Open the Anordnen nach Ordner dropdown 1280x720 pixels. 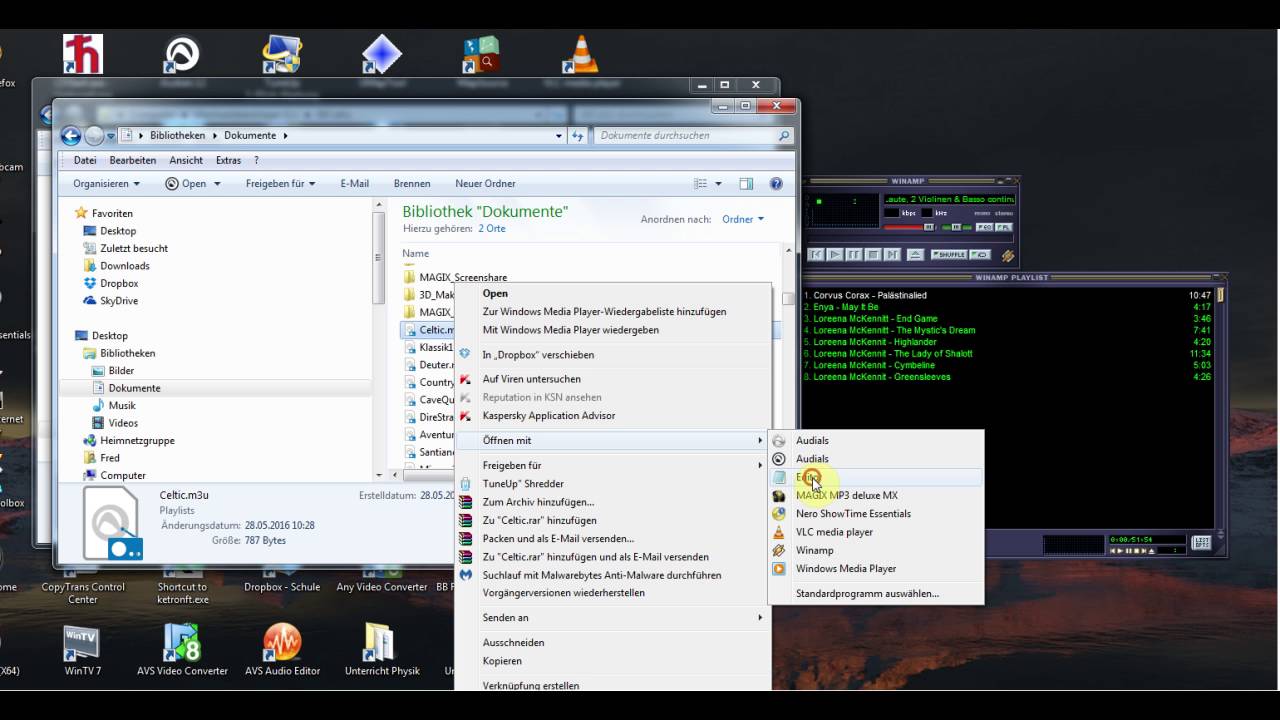pyautogui.click(x=743, y=219)
